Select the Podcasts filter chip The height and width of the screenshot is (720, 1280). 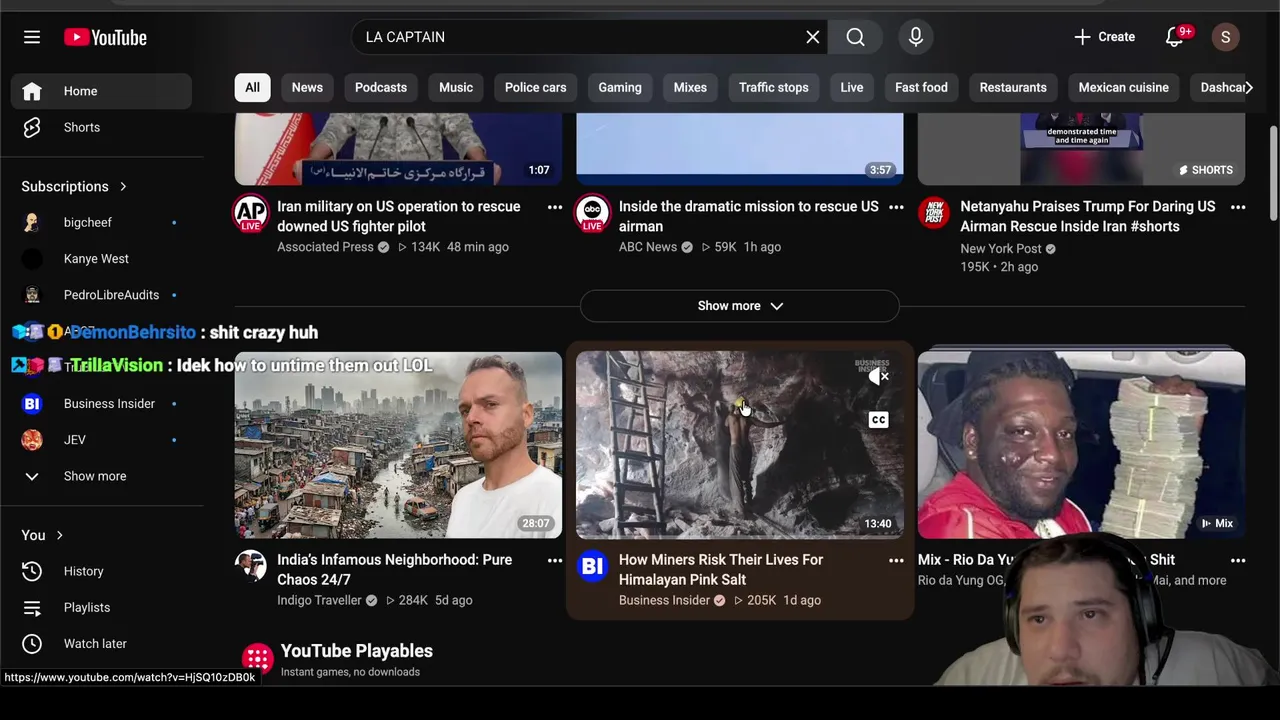coord(381,87)
